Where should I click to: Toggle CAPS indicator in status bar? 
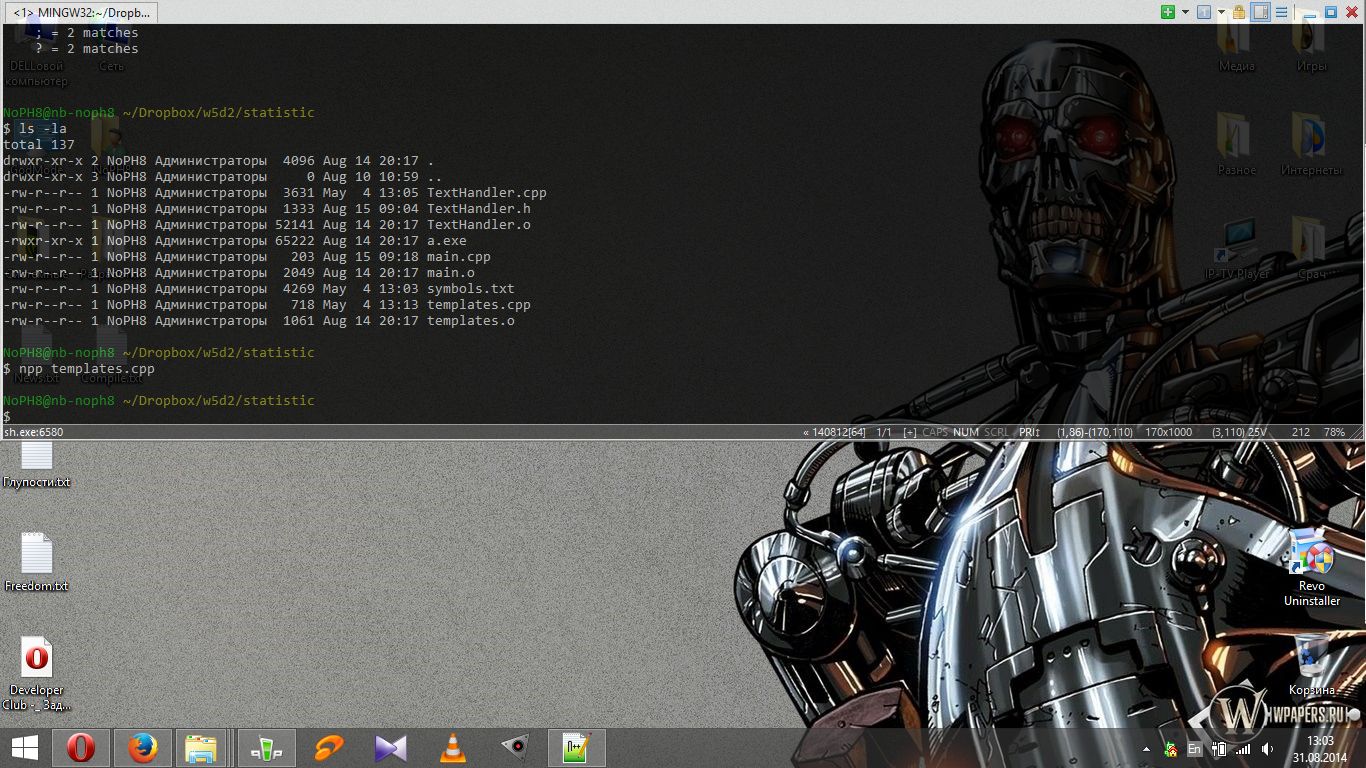935,432
